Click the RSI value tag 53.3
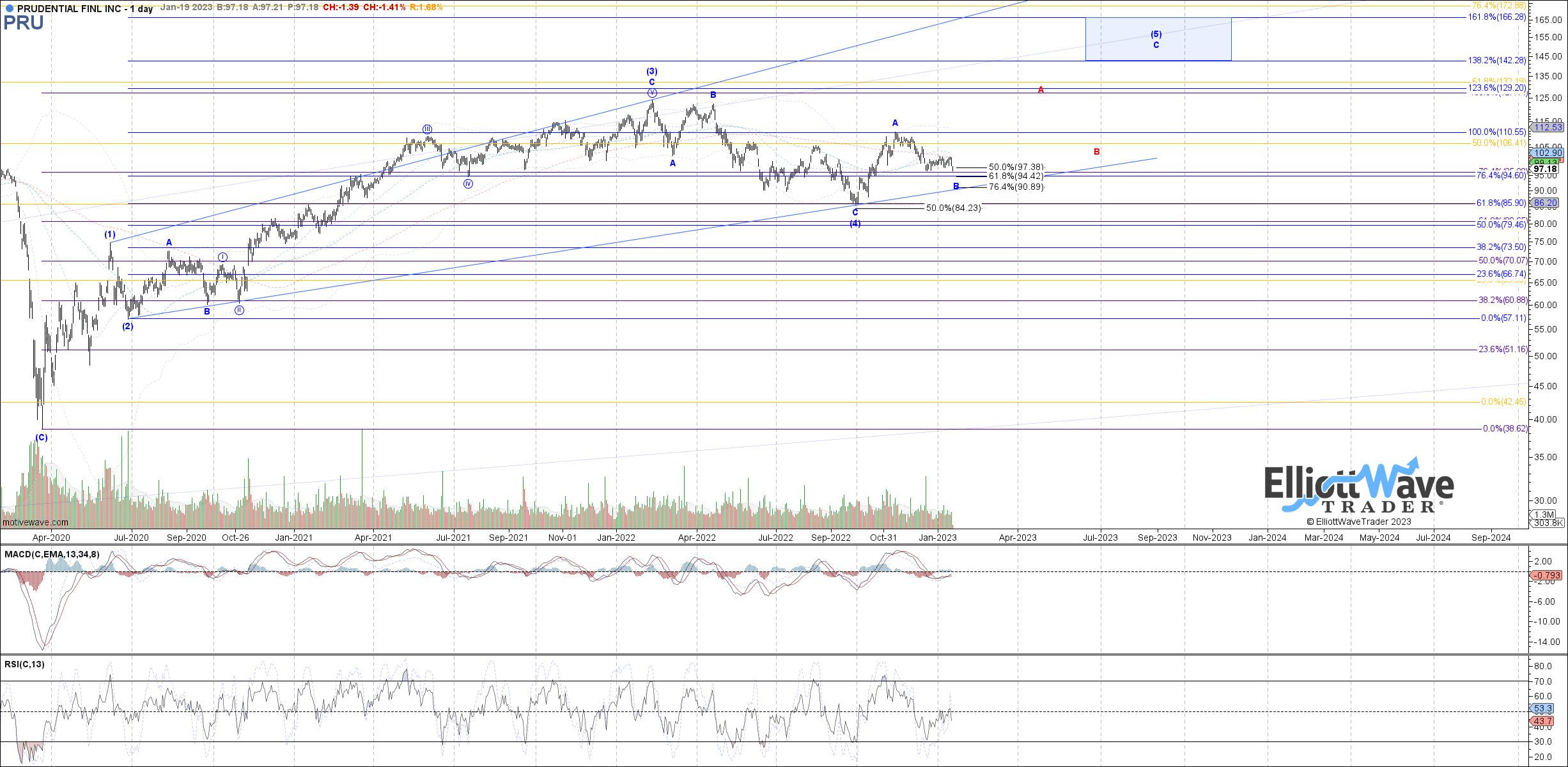This screenshot has height=767, width=1568. pyautogui.click(x=1542, y=709)
